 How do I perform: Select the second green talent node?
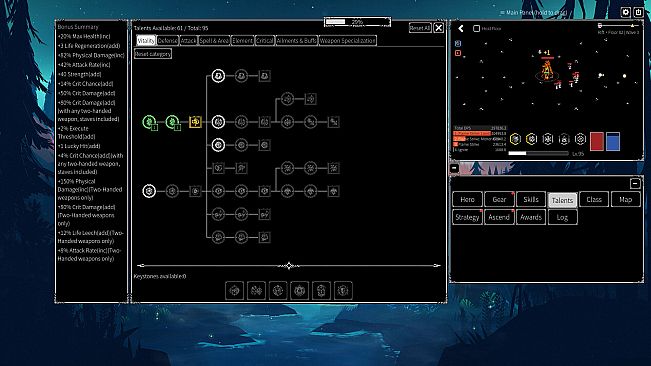point(172,122)
